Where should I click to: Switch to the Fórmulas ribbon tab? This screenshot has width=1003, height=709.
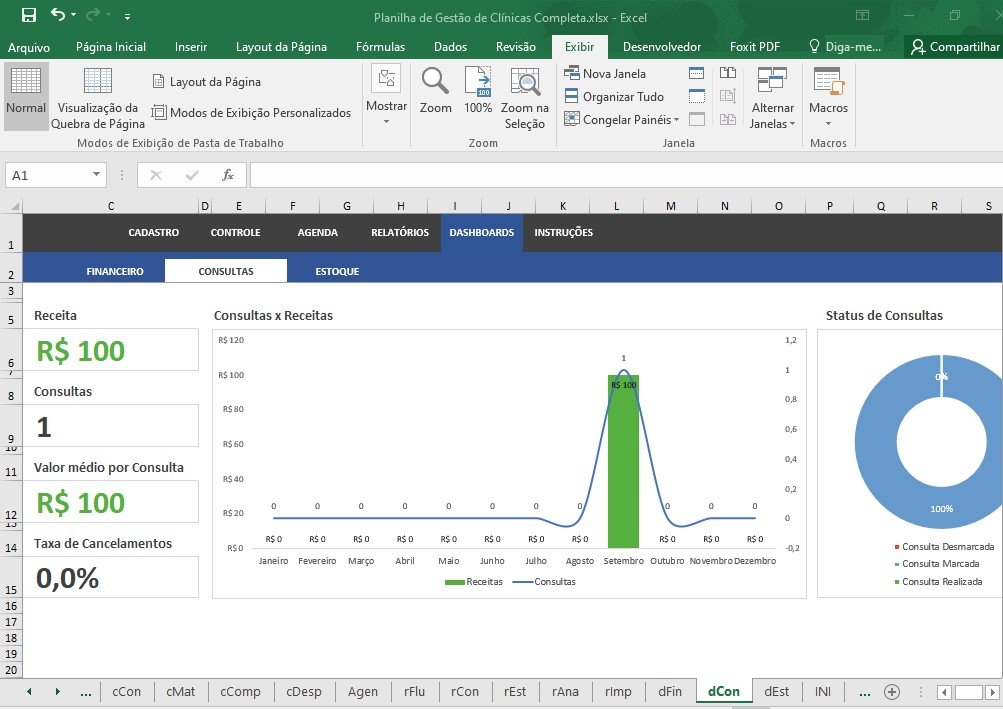(x=380, y=47)
